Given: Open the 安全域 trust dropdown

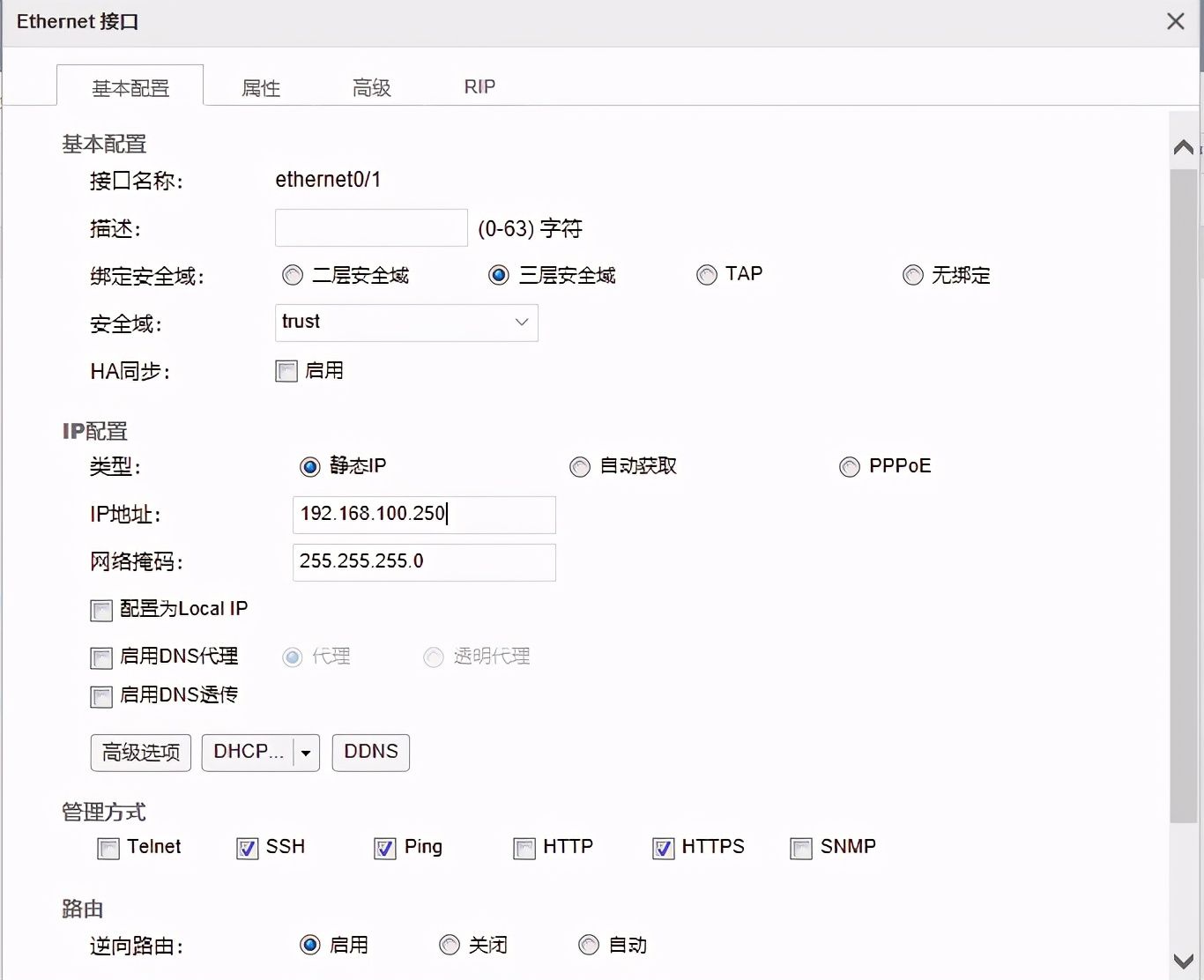Looking at the screenshot, I should (406, 323).
